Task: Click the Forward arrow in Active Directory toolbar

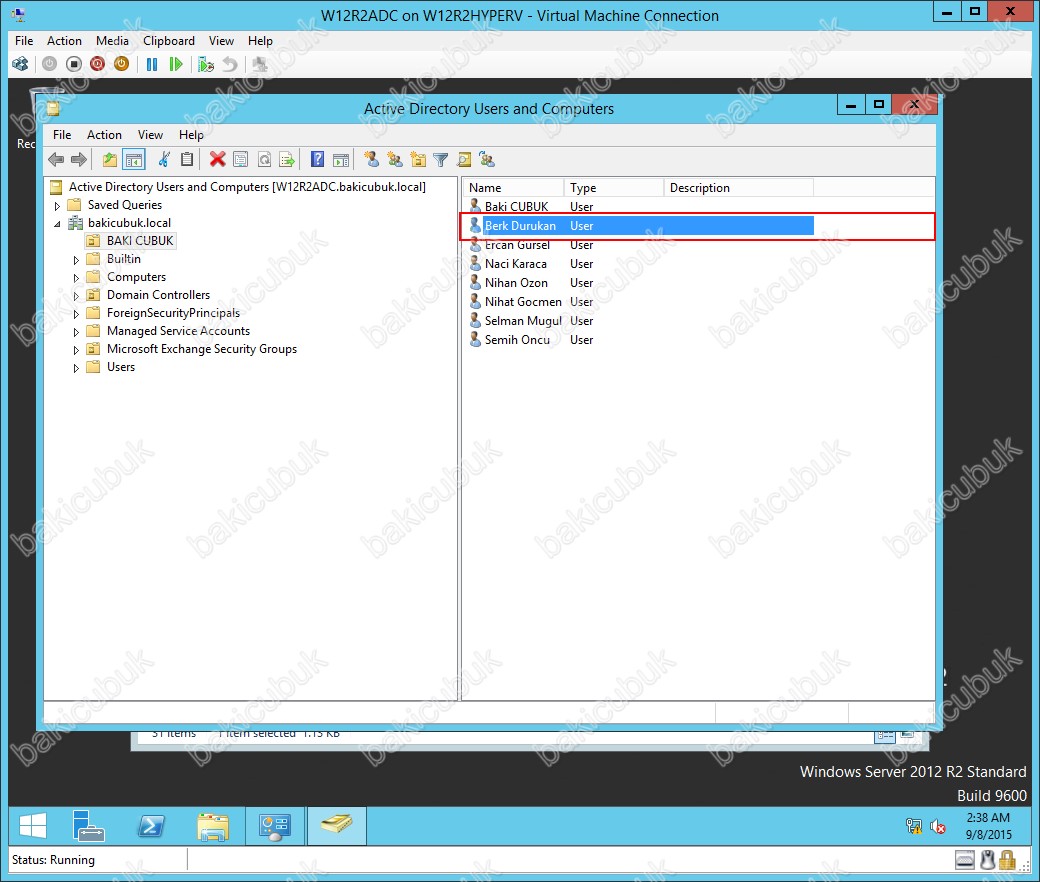Action: 79,159
